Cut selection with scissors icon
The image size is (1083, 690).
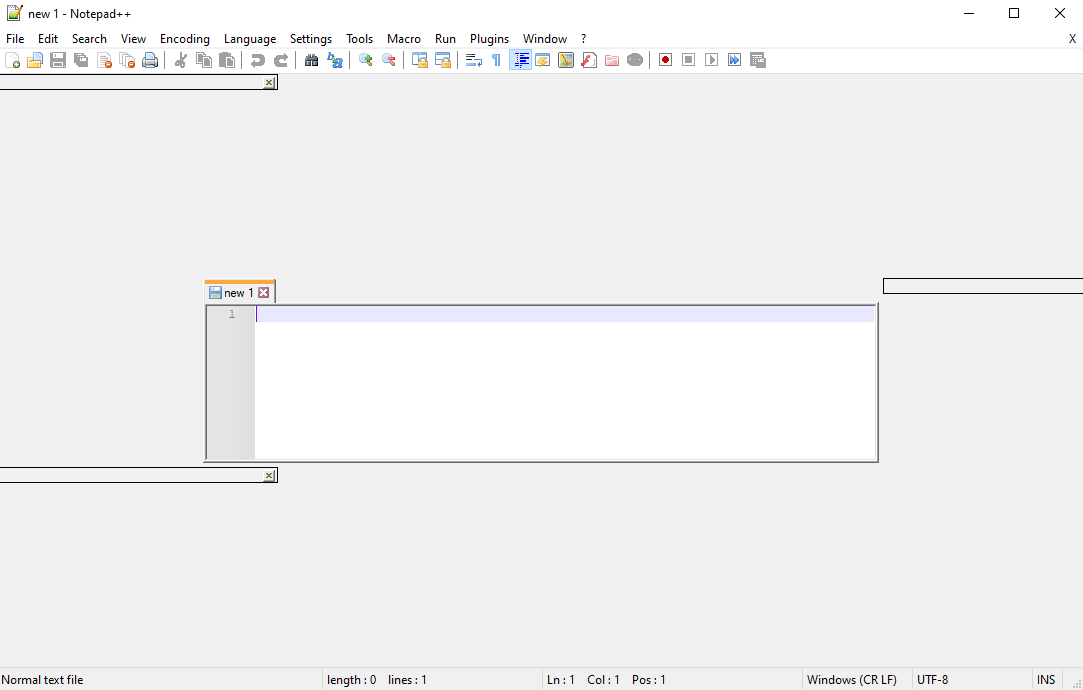(181, 60)
